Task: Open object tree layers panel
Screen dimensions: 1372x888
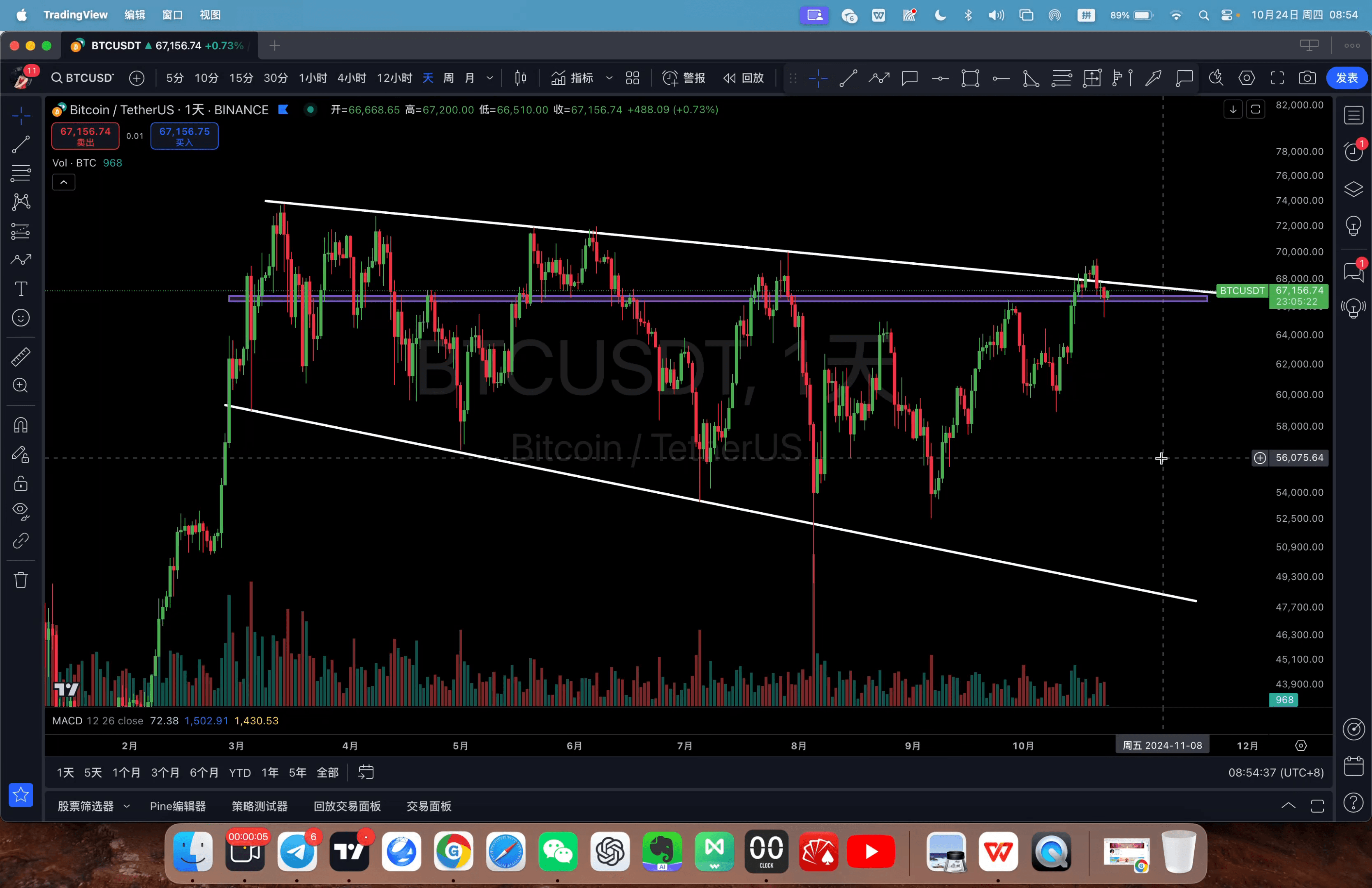Action: 1353,189
